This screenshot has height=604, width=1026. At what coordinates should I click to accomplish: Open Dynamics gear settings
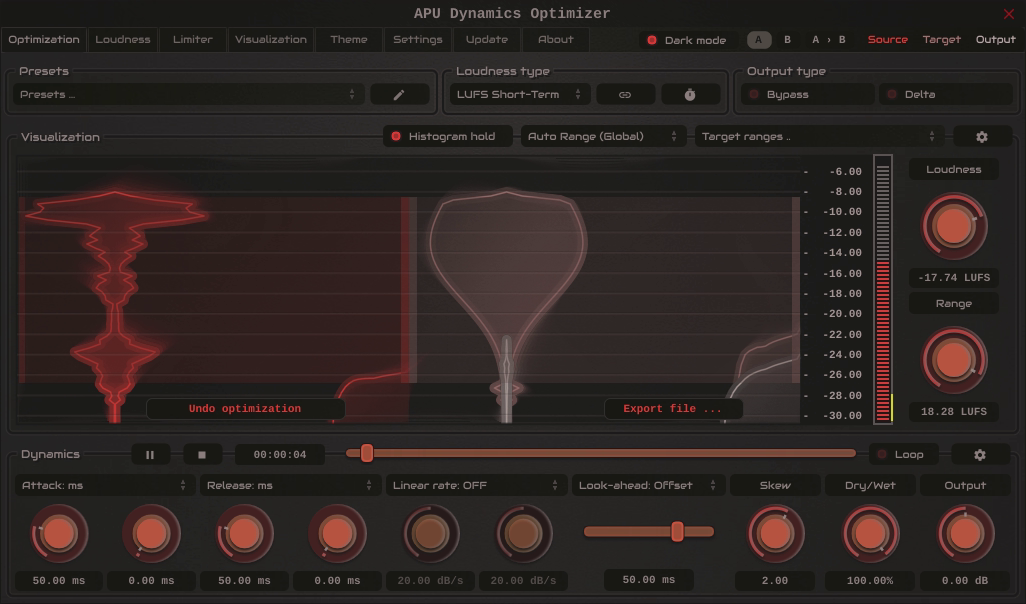pos(980,454)
